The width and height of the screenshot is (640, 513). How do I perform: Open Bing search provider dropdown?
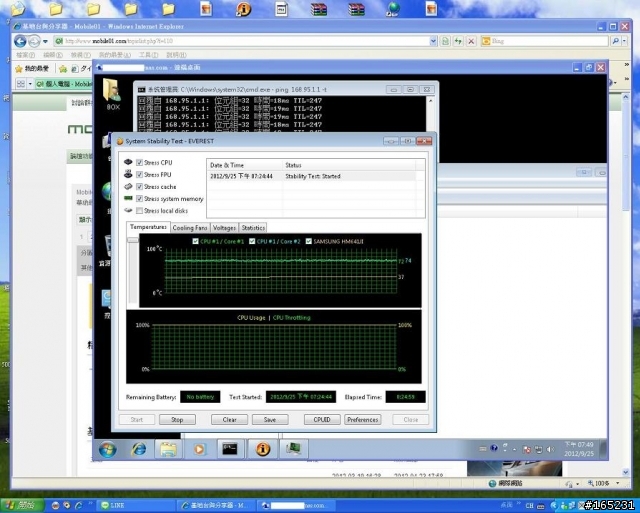pyautogui.click(x=624, y=41)
